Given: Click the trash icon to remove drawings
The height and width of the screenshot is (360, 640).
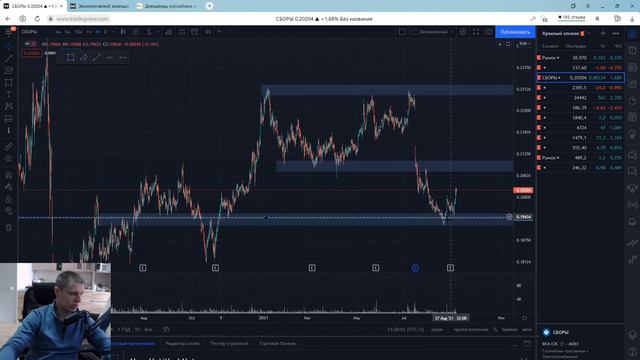Looking at the screenshot, I should pyautogui.click(x=9, y=228).
